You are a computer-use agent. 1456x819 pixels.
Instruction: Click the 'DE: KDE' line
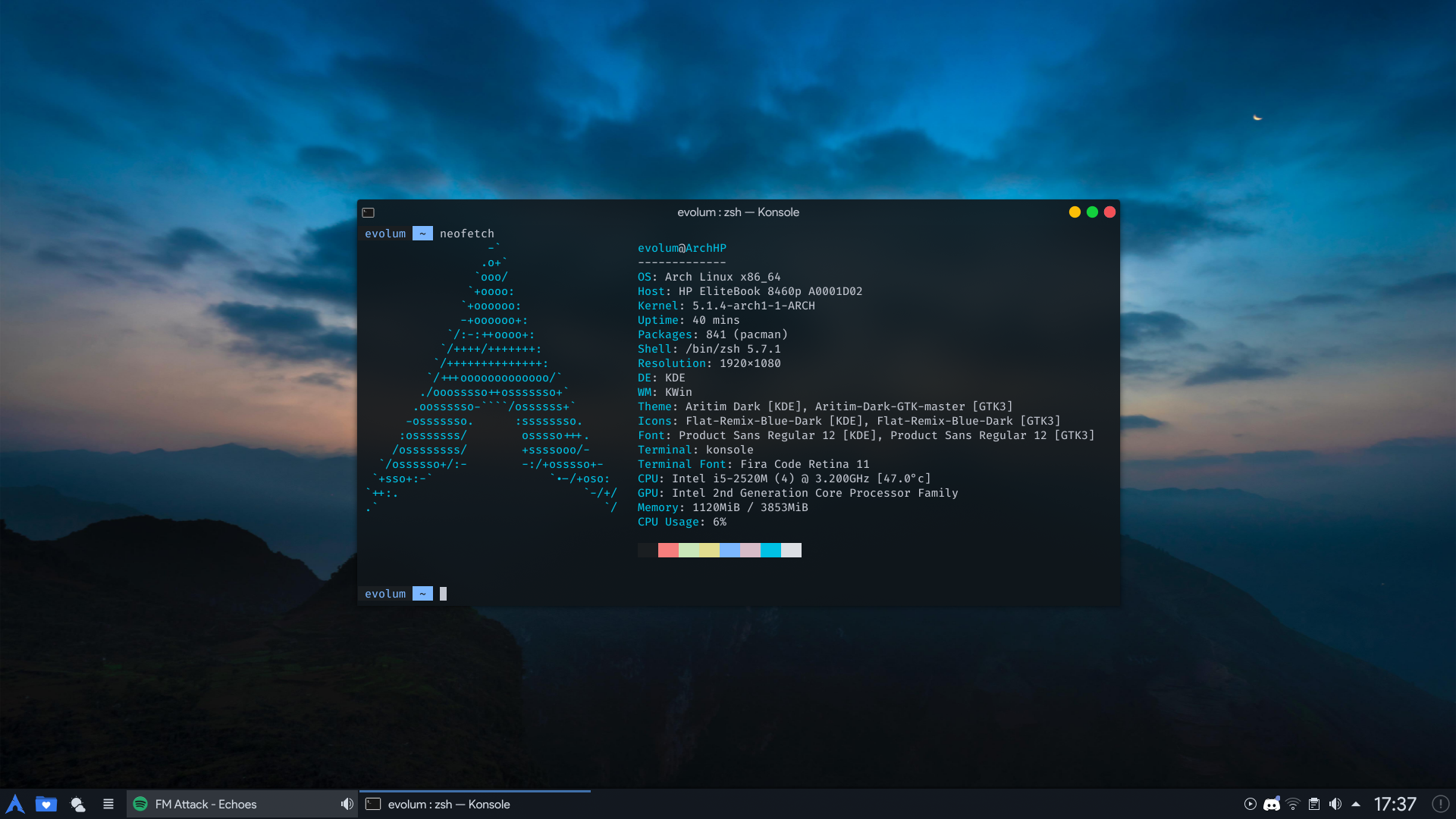click(x=661, y=378)
